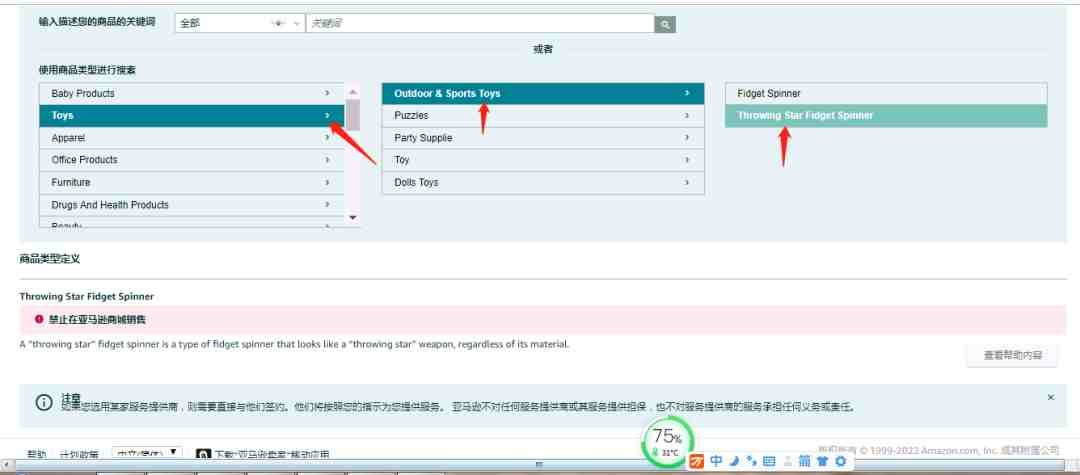Click the shirt skin icon in IME bar
This screenshot has width=1080, height=475.
pyautogui.click(x=822, y=461)
